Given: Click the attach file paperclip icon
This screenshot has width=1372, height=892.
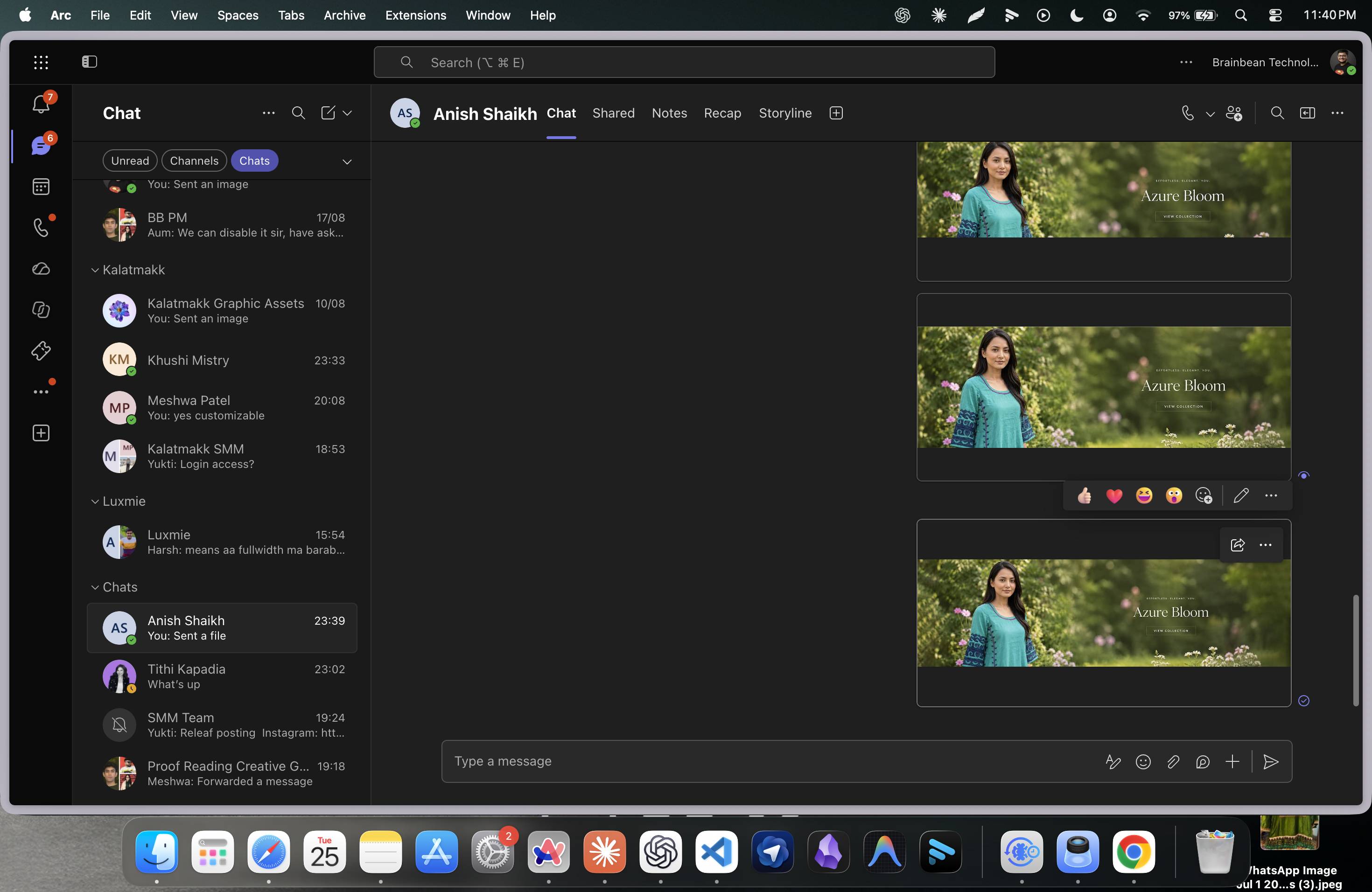Looking at the screenshot, I should coord(1173,762).
